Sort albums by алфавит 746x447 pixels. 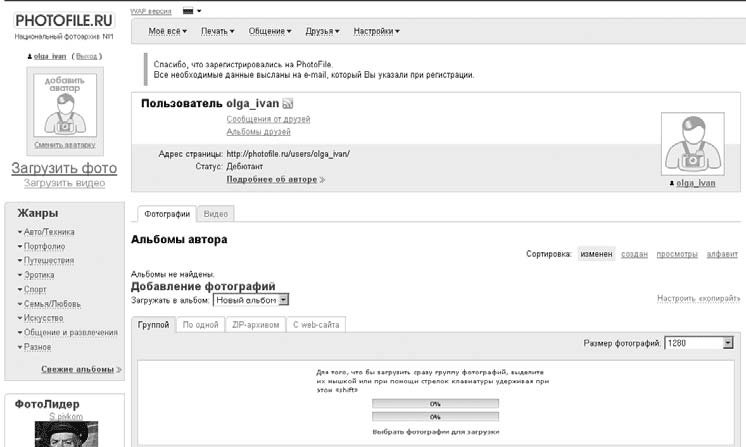coord(722,254)
